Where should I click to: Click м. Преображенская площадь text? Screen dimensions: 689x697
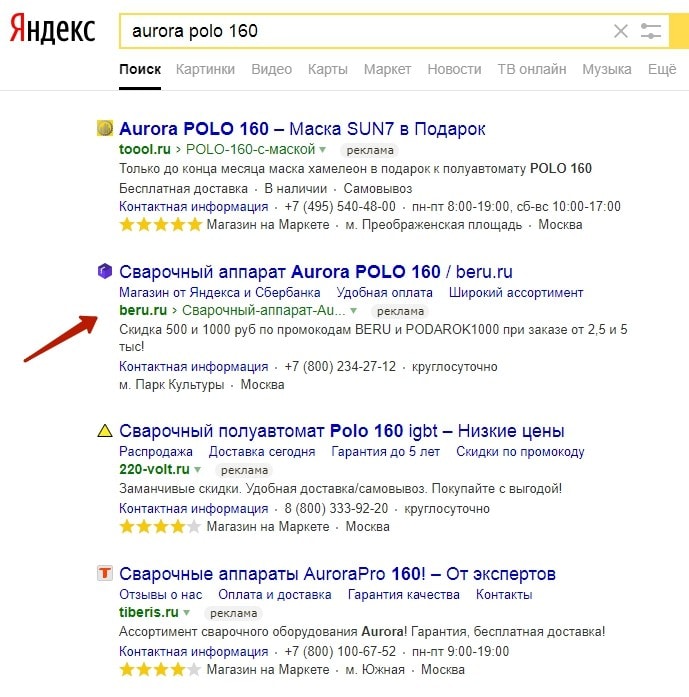pyautogui.click(x=434, y=225)
